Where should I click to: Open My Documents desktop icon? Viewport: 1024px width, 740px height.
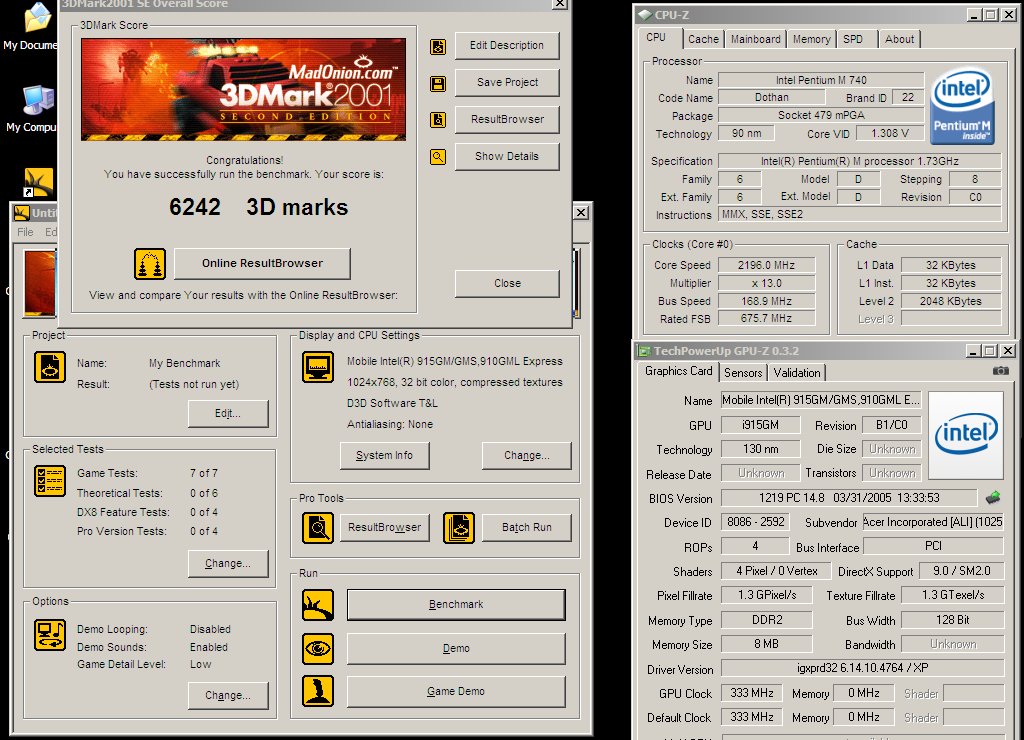33,27
